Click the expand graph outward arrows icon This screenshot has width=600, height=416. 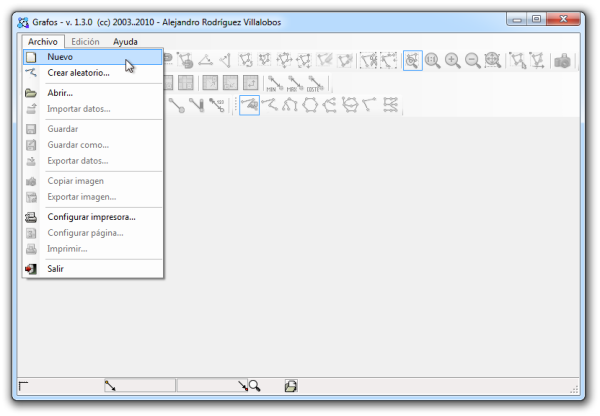pos(284,60)
